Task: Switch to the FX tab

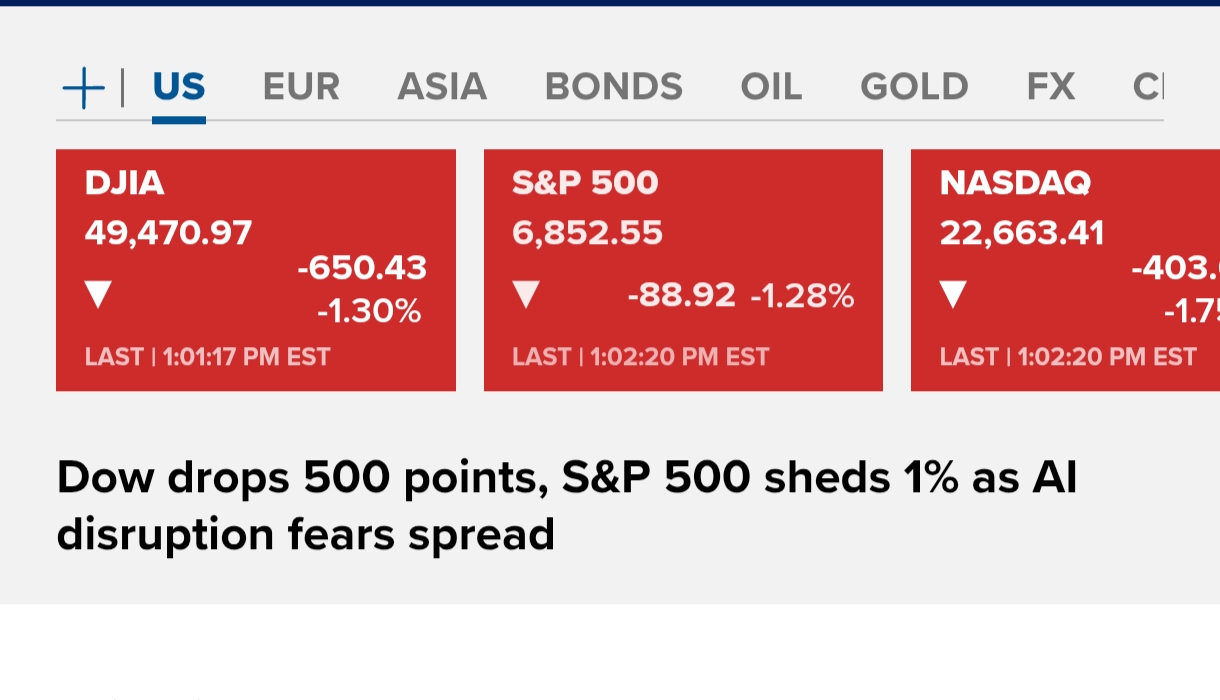Action: tap(1051, 87)
